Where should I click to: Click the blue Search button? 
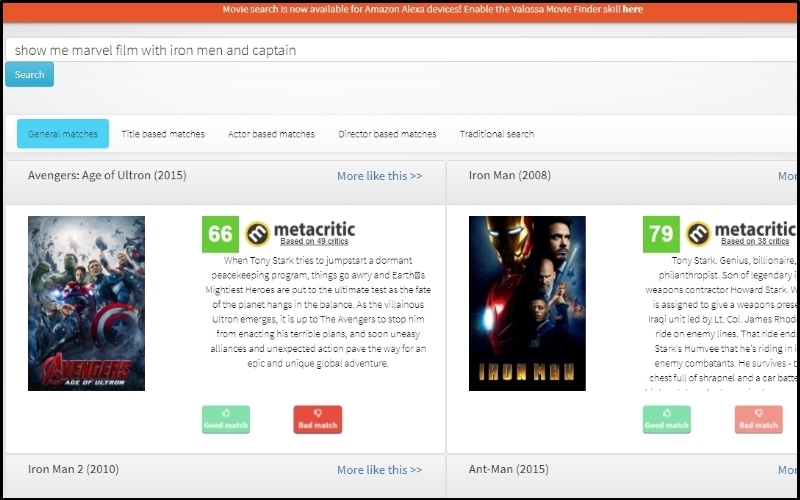29,74
